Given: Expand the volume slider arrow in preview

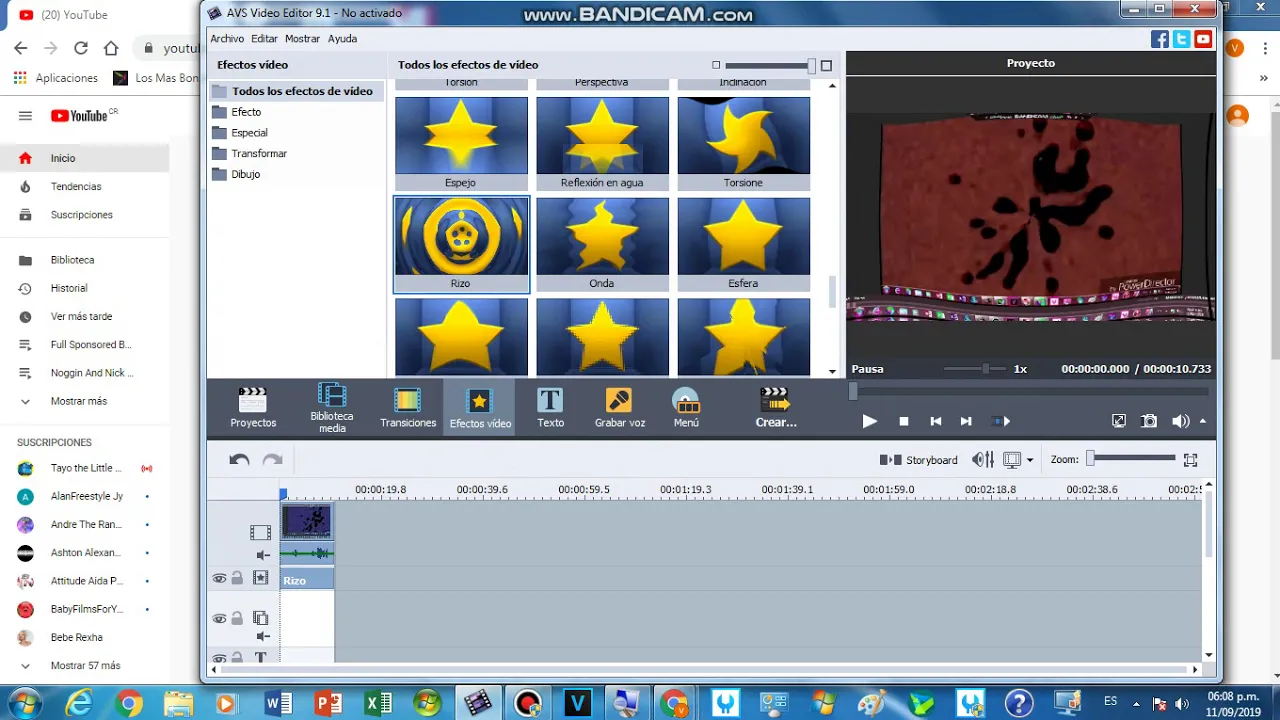Looking at the screenshot, I should [x=1203, y=421].
